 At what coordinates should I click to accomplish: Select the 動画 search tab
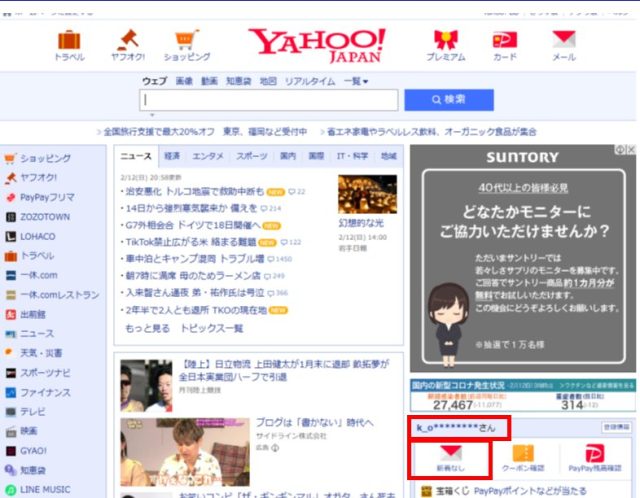209,81
